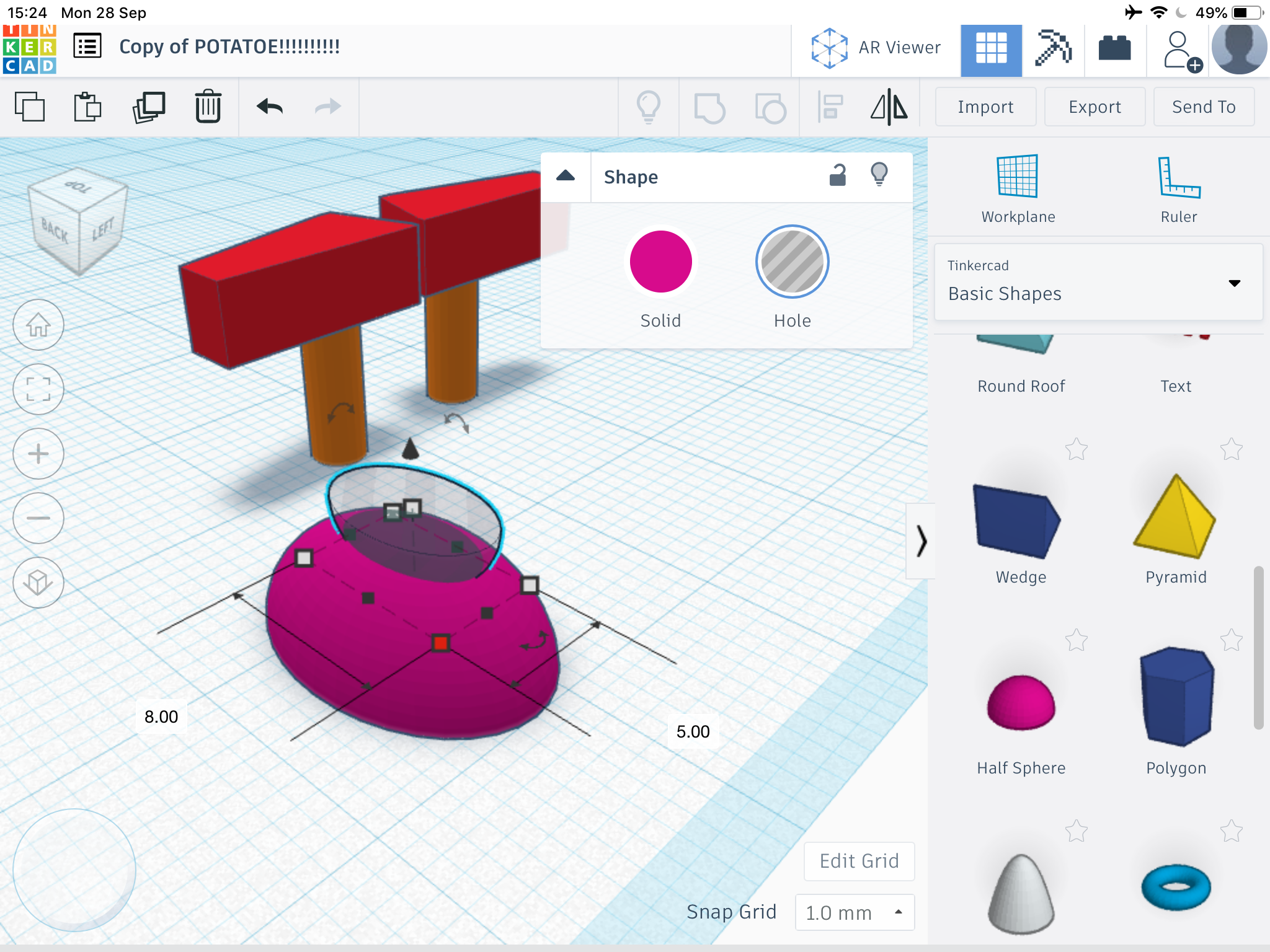Click the Duplicate and repeat icon
The image size is (1270, 952).
pos(149,107)
